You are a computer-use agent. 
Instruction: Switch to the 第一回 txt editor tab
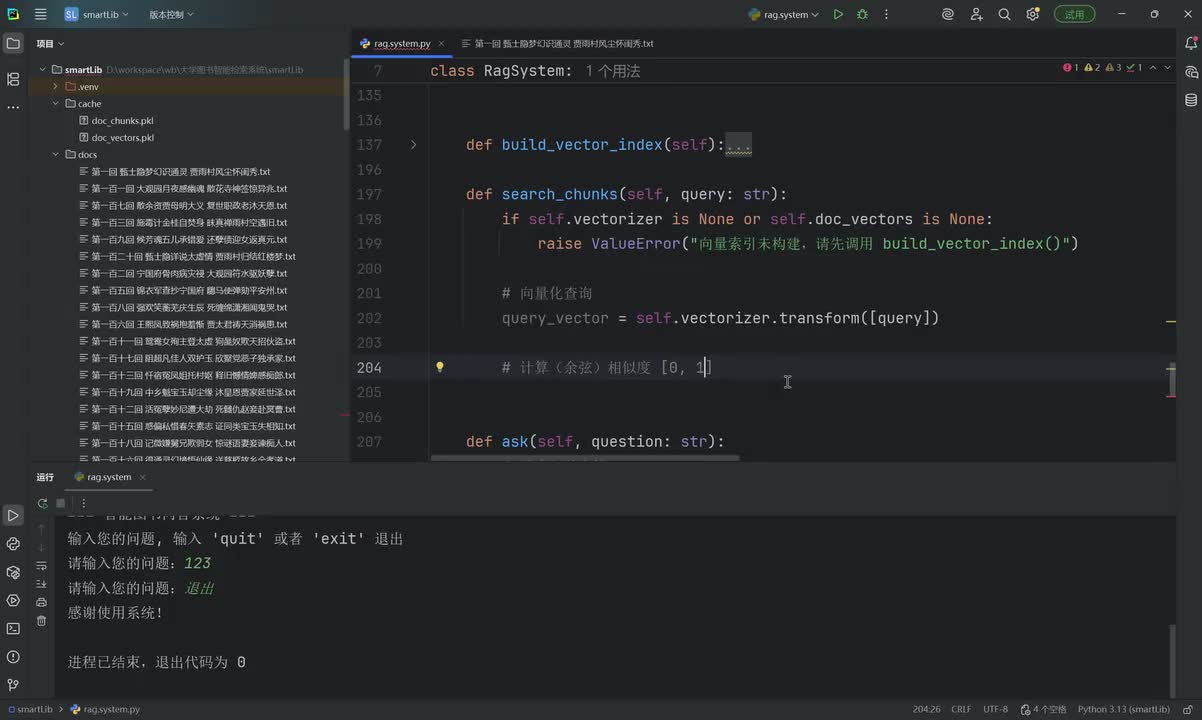[563, 44]
